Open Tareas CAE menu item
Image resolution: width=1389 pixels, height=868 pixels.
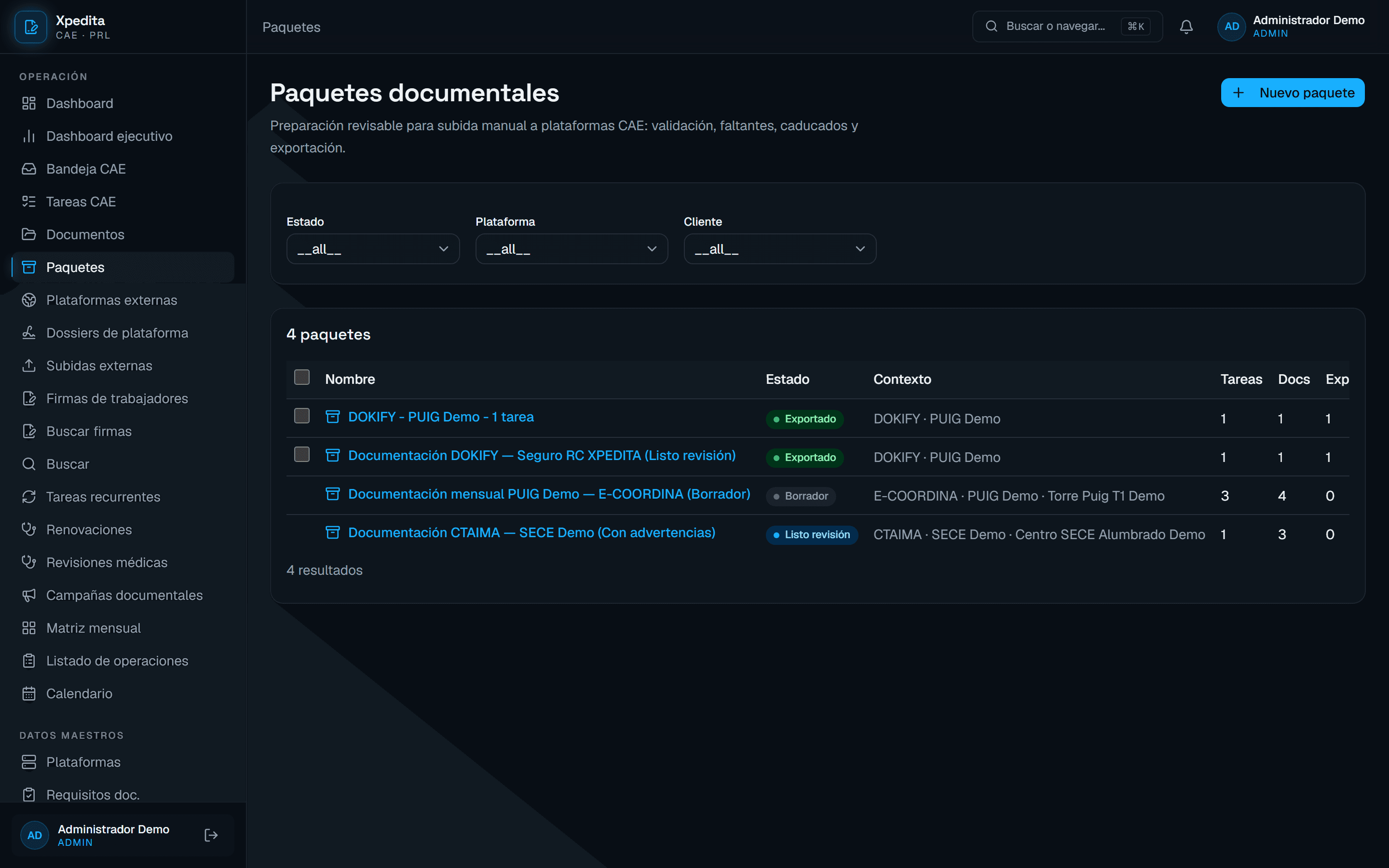click(x=123, y=202)
